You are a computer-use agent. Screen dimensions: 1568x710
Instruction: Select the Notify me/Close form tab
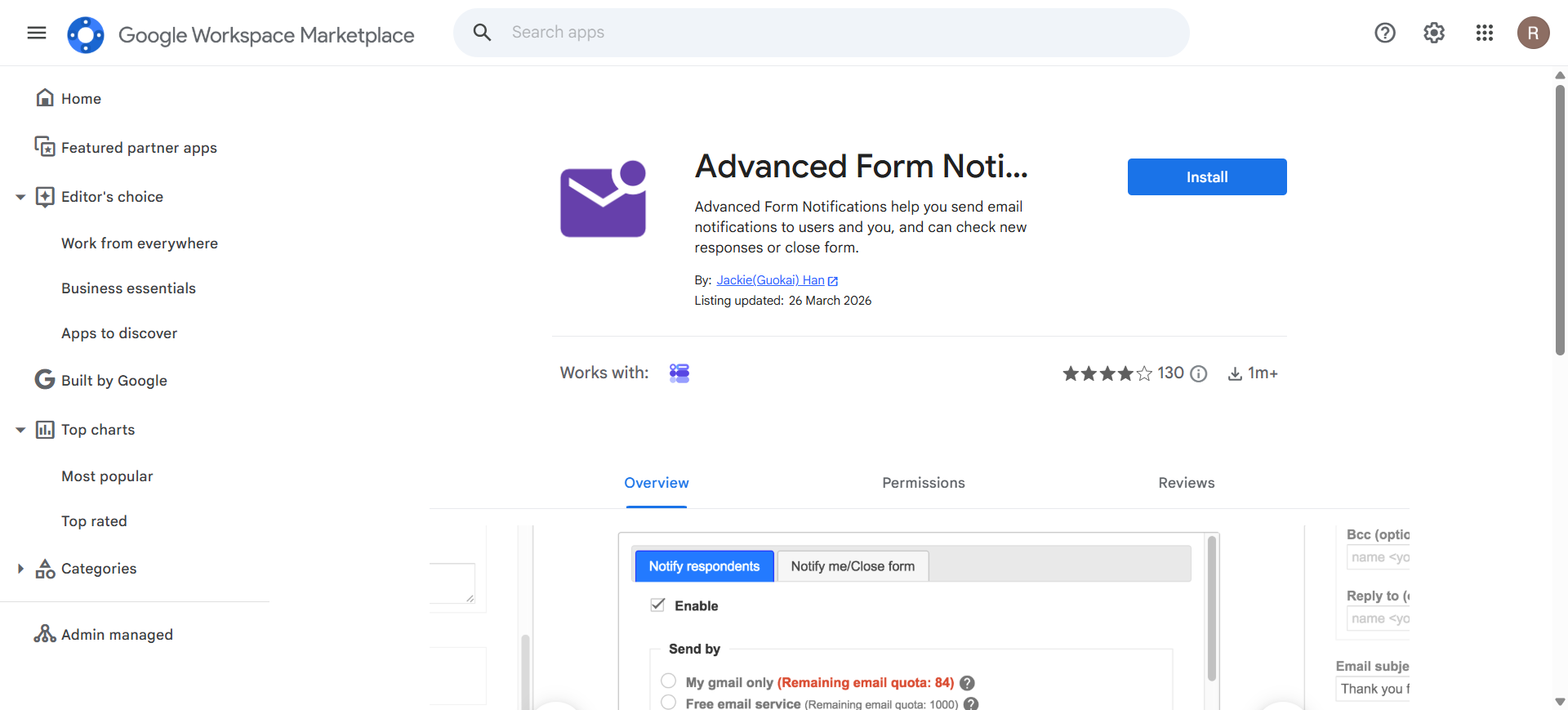click(x=853, y=566)
